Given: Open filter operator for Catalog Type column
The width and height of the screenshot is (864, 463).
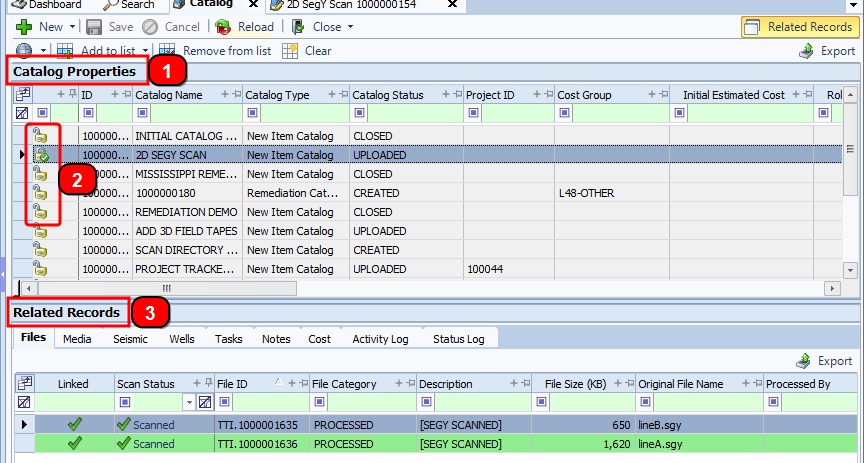Looking at the screenshot, I should (252, 113).
